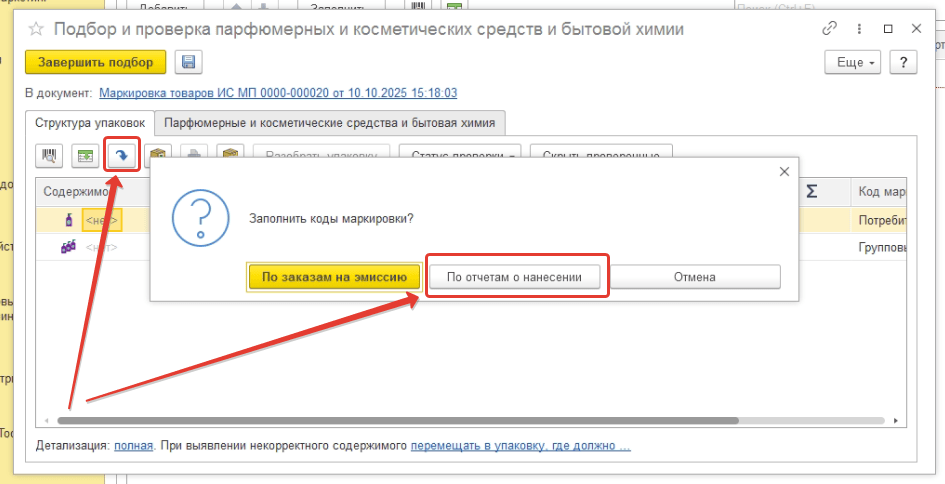Open the Еще dropdown menu
The height and width of the screenshot is (484, 945).
coord(855,62)
